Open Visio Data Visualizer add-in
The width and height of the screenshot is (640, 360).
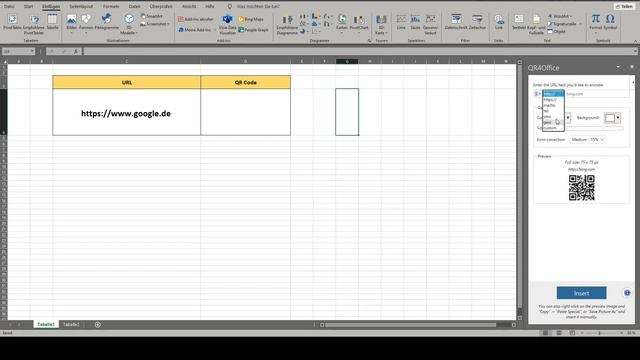(x=227, y=24)
